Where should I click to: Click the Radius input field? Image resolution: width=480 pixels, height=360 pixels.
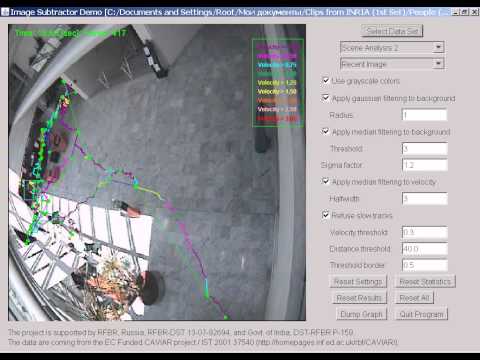(424, 115)
